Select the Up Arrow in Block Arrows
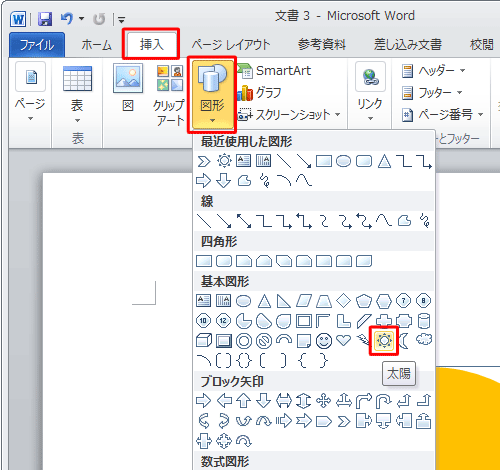The image size is (500, 470). [244, 401]
